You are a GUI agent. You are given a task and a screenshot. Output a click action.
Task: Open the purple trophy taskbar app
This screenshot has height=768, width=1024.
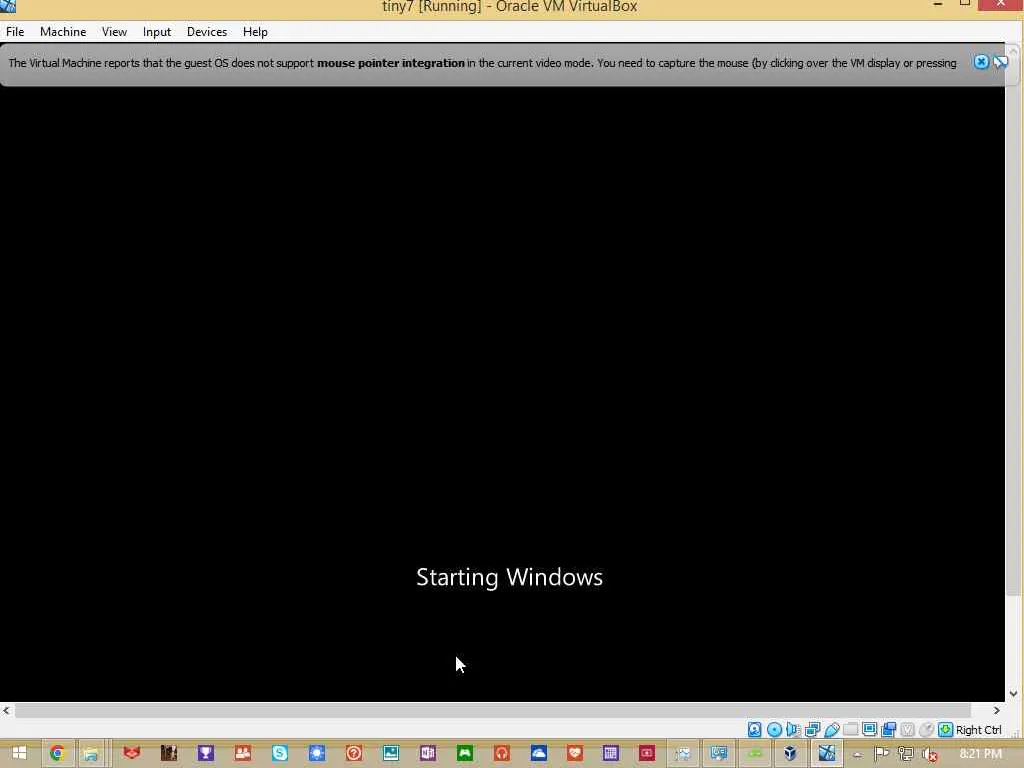point(206,753)
